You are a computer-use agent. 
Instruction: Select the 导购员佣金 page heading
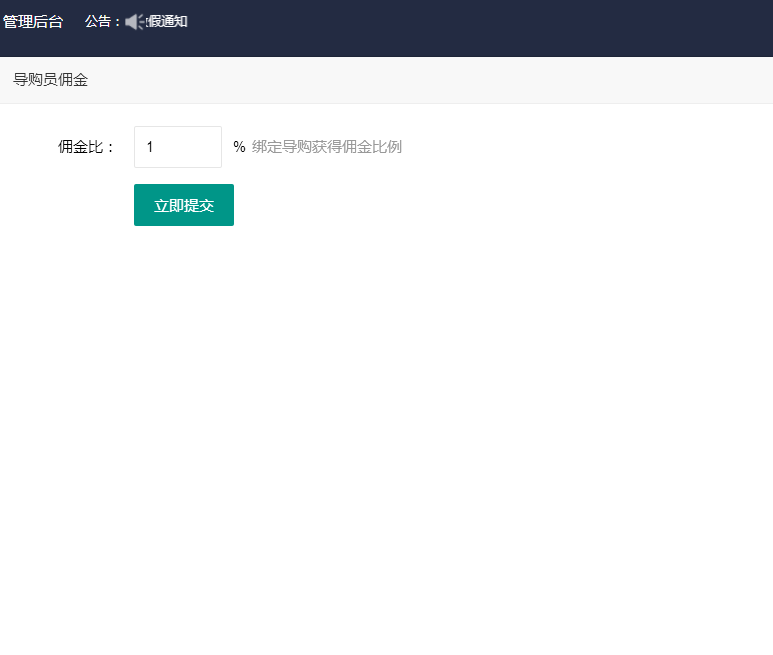[x=50, y=79]
